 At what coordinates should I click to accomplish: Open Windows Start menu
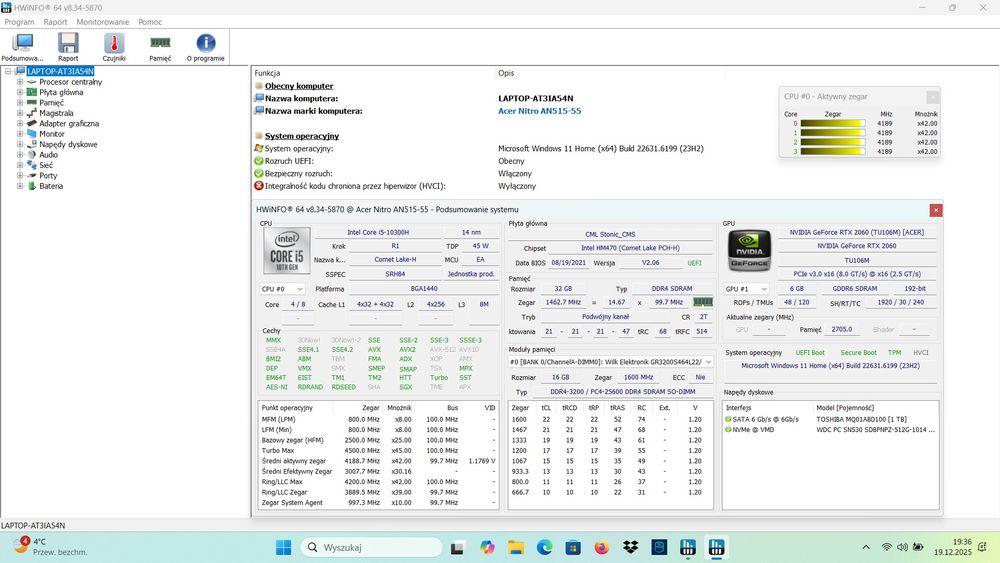click(283, 547)
